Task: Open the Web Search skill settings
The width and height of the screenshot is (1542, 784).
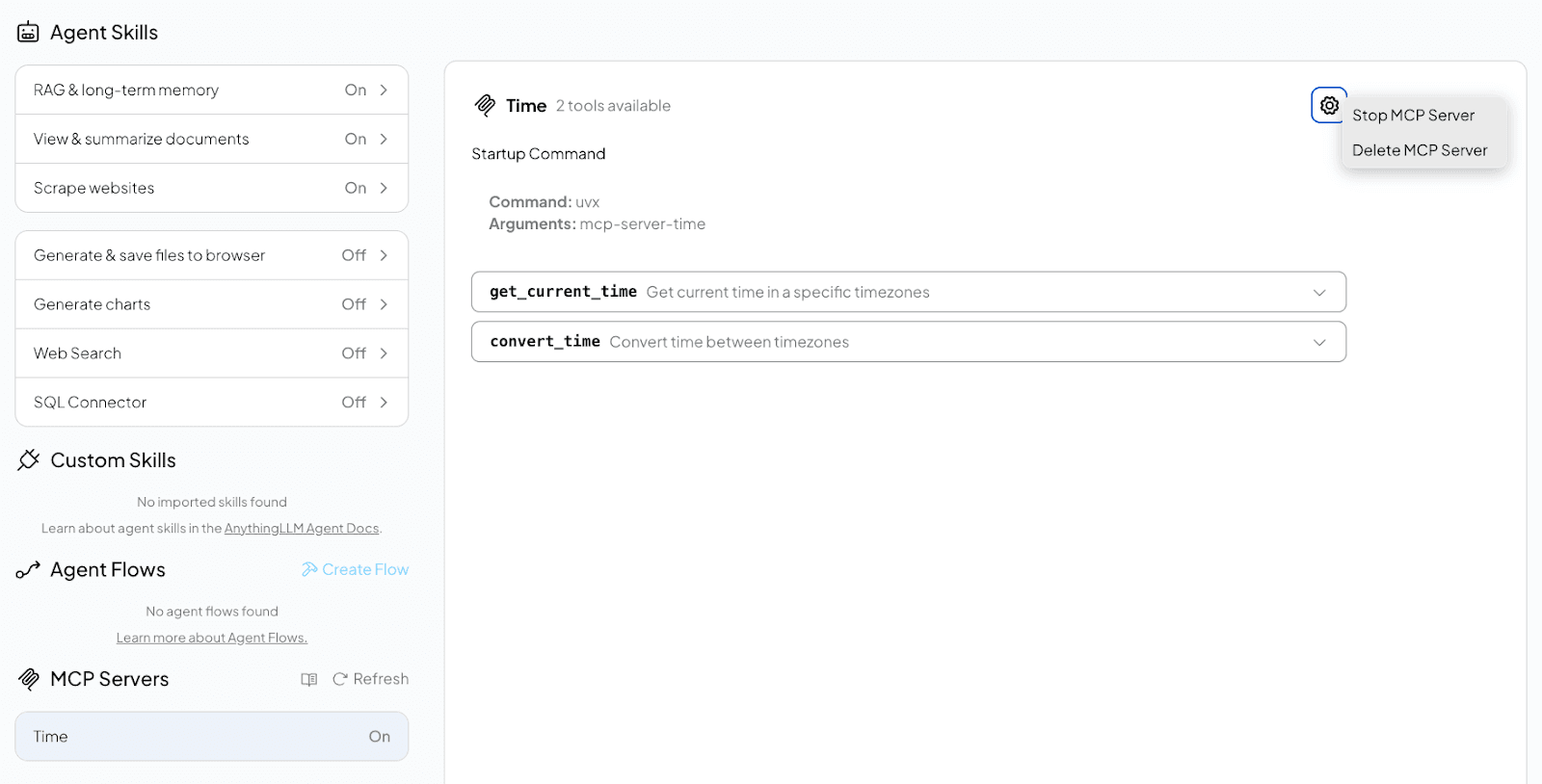Action: click(x=211, y=353)
